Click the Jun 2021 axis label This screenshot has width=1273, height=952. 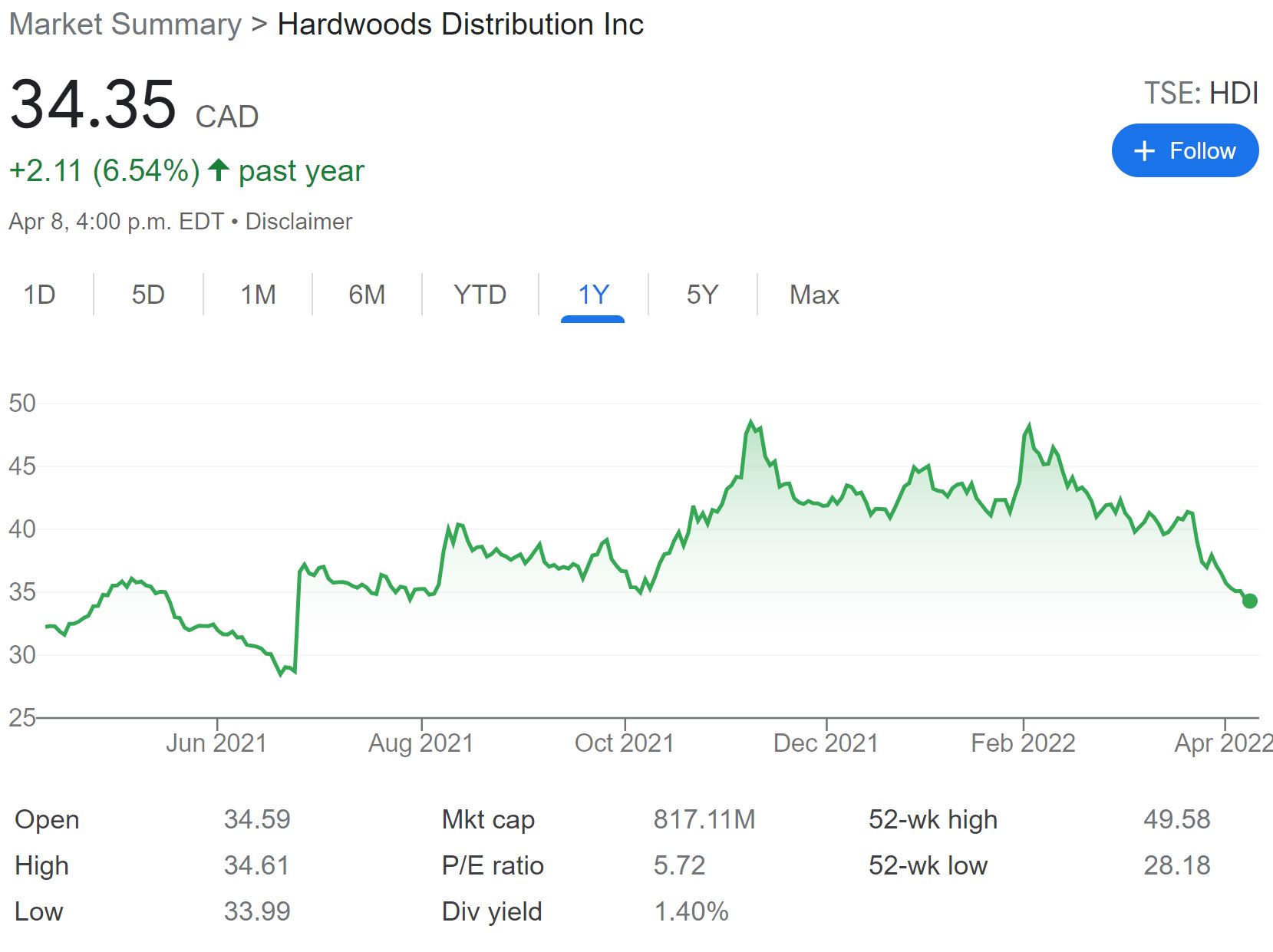click(216, 743)
